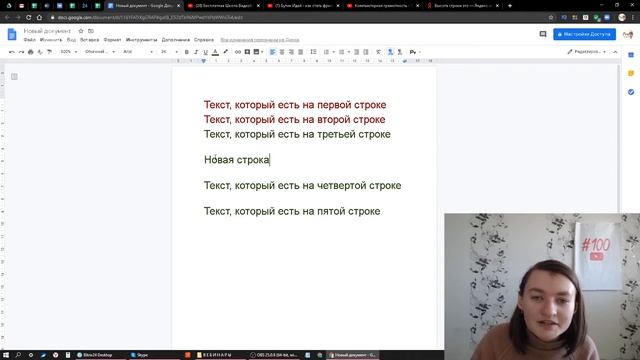Image resolution: width=640 pixels, height=360 pixels.
Task: Insert a link with chain icon
Action: (x=238, y=52)
